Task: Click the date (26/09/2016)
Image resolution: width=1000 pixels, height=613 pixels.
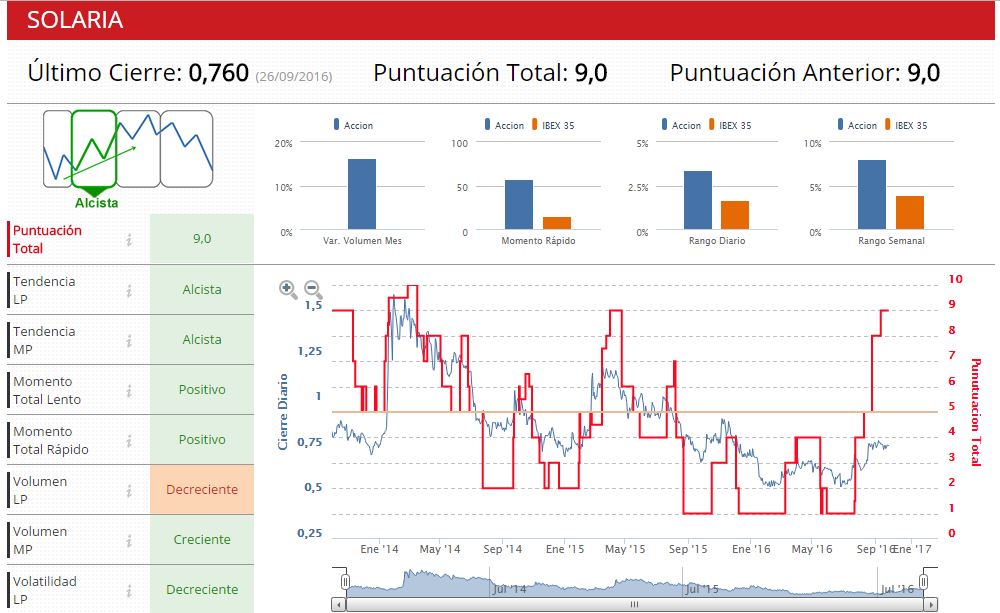Action: 293,77
